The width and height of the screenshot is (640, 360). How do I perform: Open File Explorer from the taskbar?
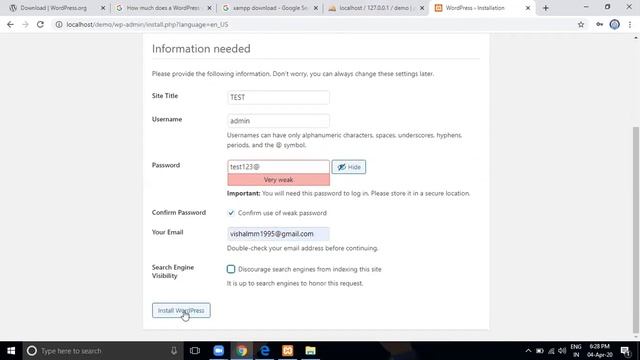pyautogui.click(x=310, y=351)
